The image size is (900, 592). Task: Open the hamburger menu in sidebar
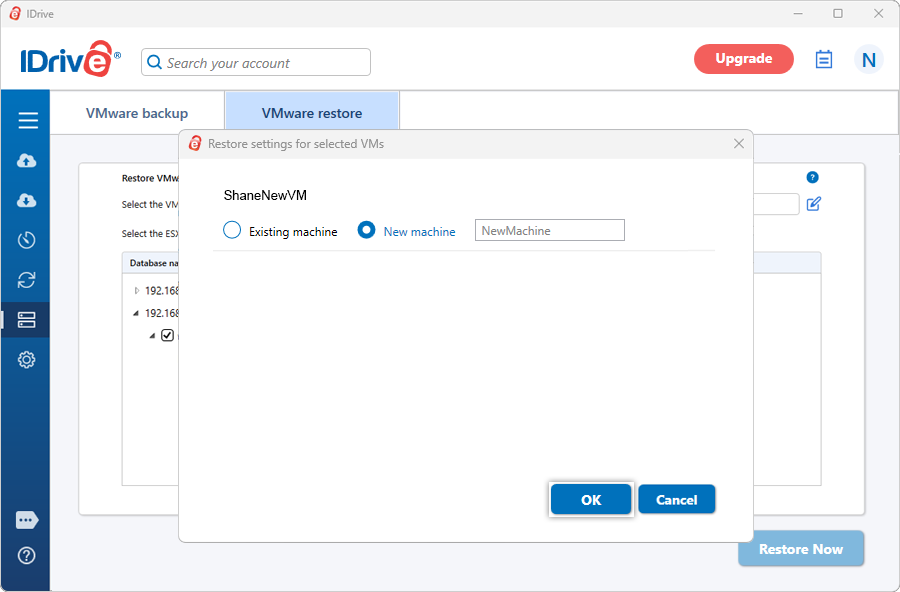pyautogui.click(x=28, y=120)
